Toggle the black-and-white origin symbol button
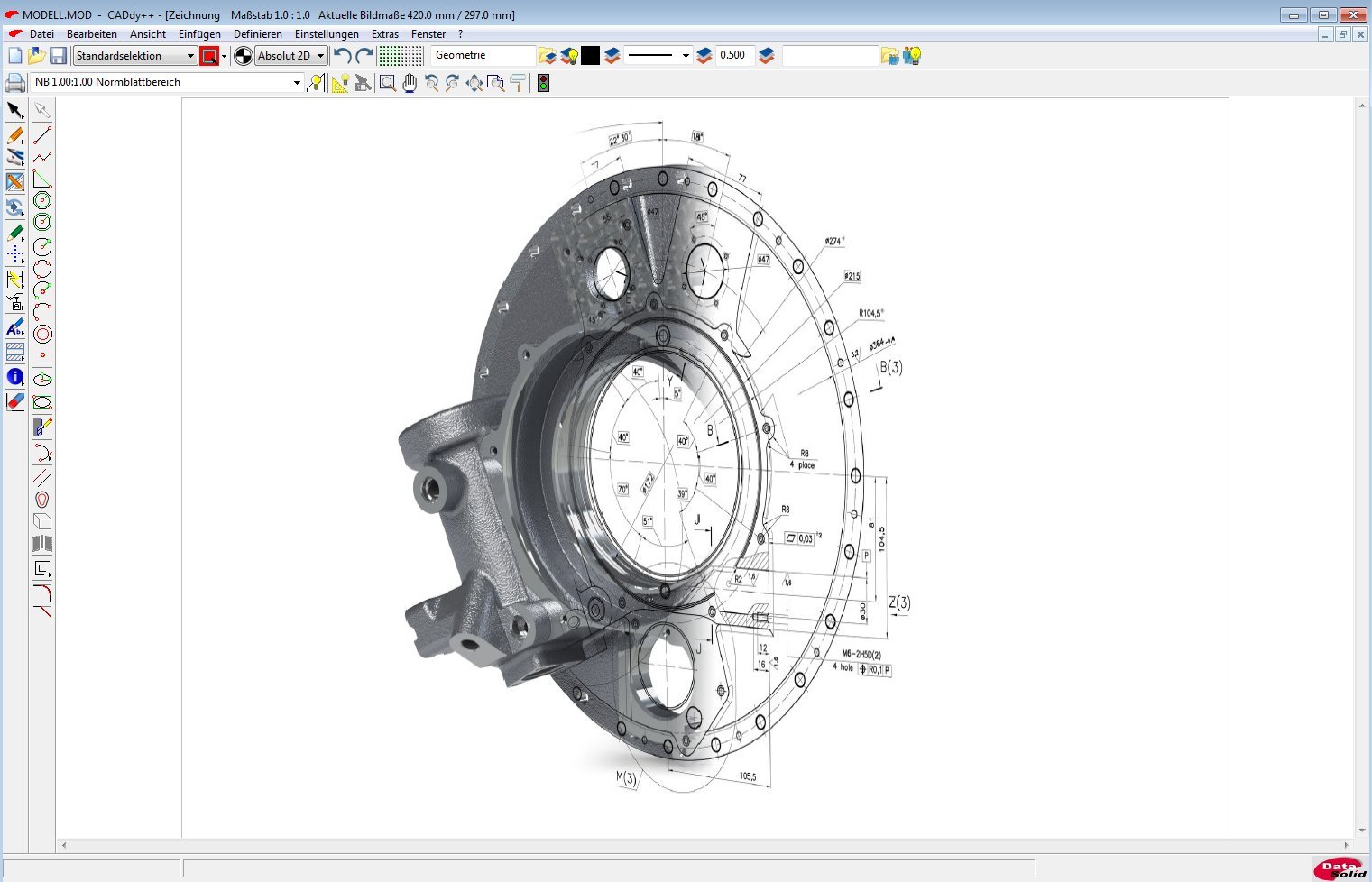The image size is (1372, 882). coord(243,56)
